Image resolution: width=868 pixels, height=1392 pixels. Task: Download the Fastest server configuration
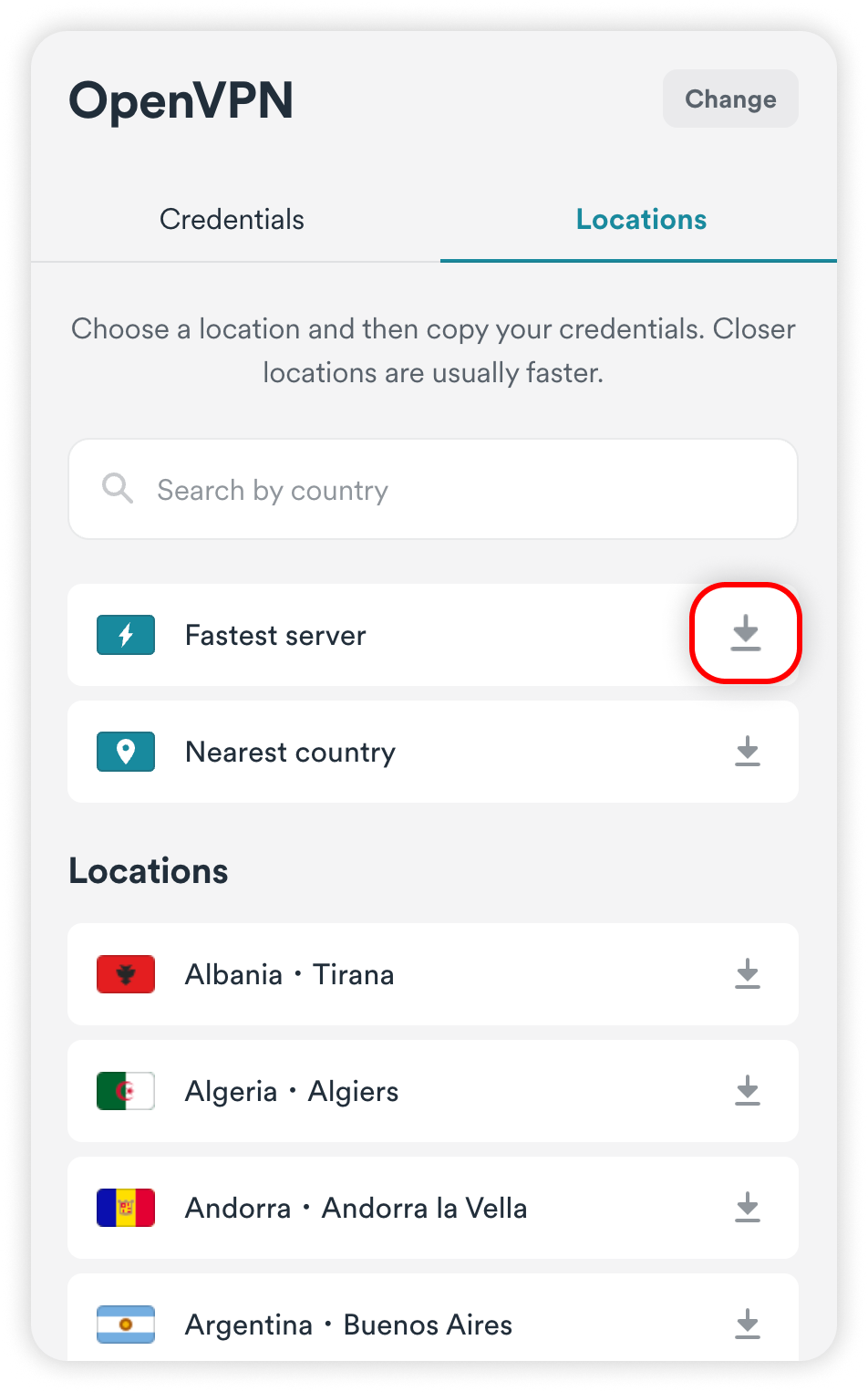746,633
